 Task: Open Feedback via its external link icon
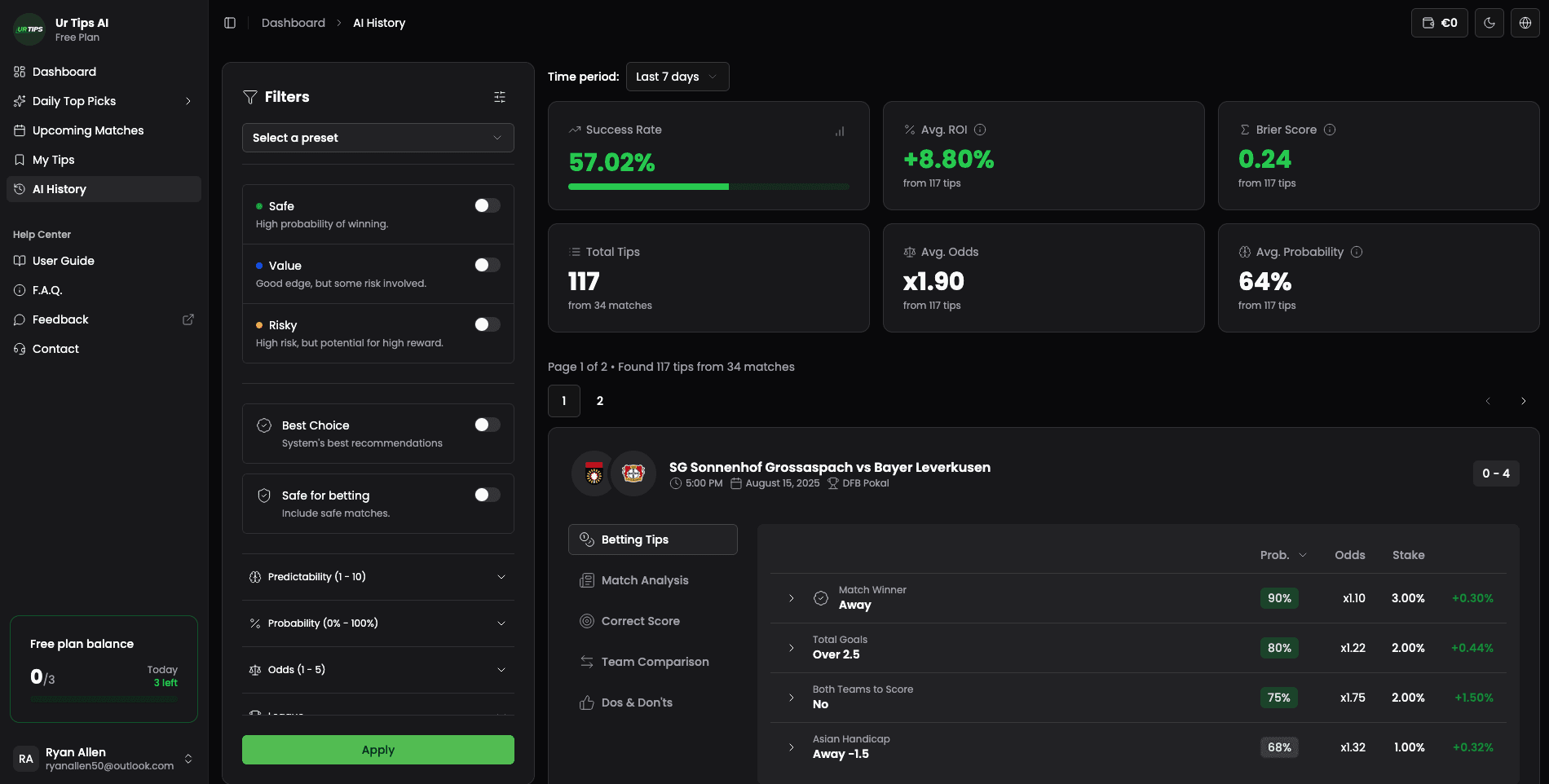coord(188,319)
